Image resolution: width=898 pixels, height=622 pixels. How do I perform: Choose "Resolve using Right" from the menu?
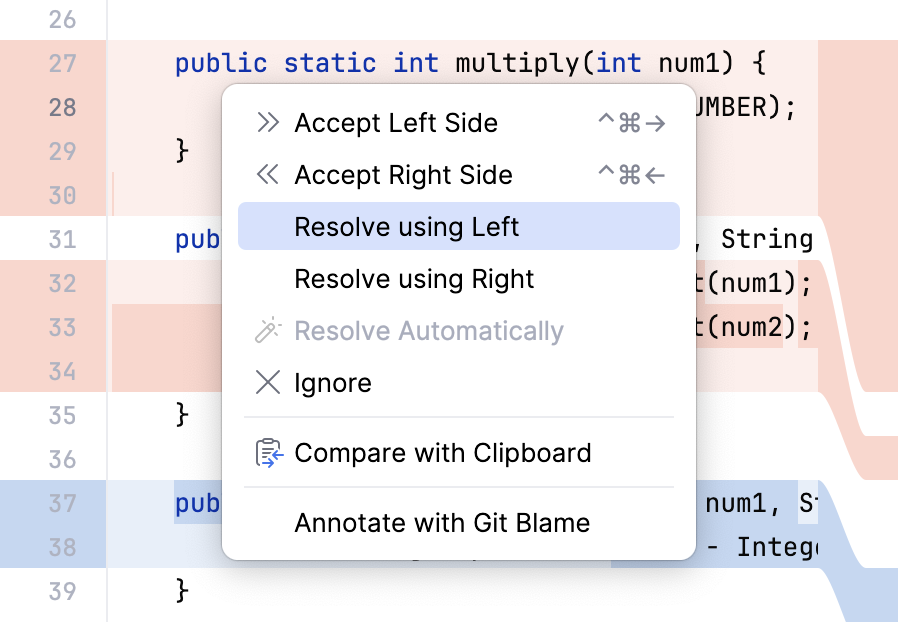click(412, 279)
